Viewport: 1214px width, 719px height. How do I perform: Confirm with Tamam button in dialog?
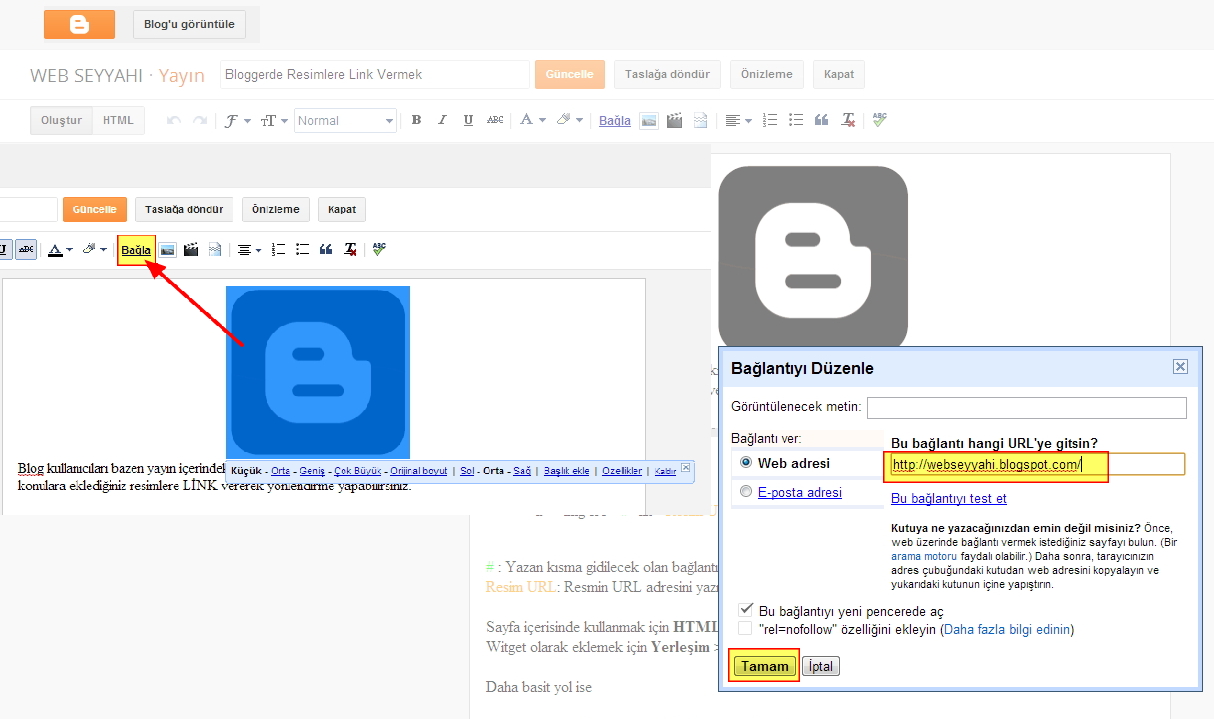[x=764, y=666]
